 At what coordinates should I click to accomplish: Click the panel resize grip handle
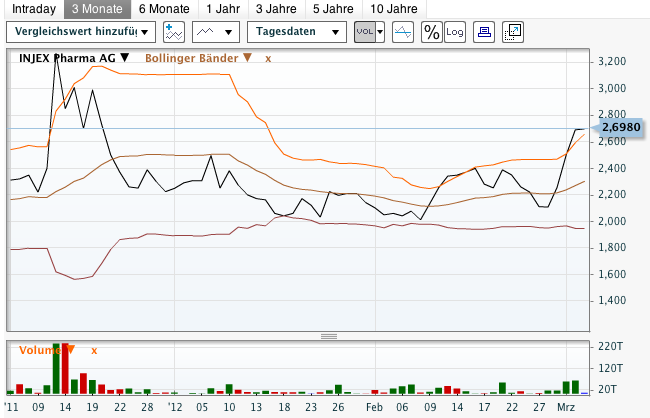click(329, 336)
